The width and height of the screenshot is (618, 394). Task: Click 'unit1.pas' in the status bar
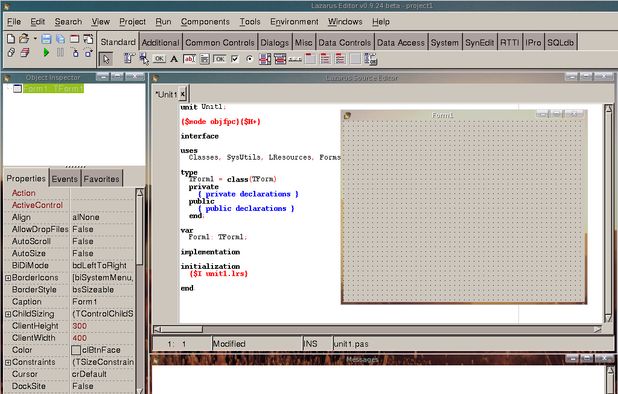[351, 344]
